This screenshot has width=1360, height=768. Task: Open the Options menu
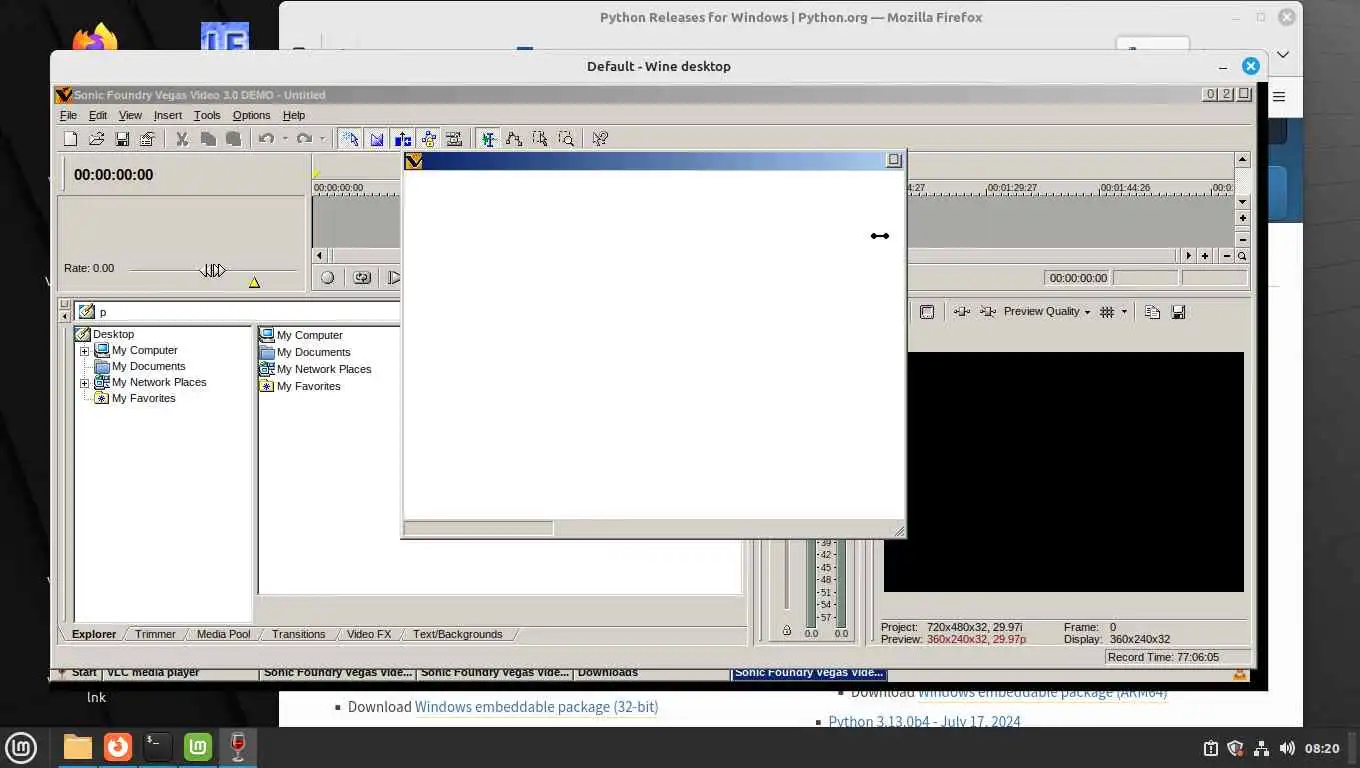[251, 116]
